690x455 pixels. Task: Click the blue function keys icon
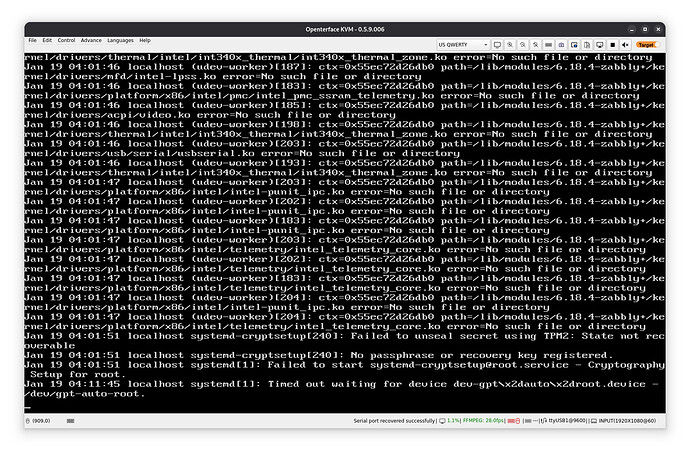click(561, 44)
